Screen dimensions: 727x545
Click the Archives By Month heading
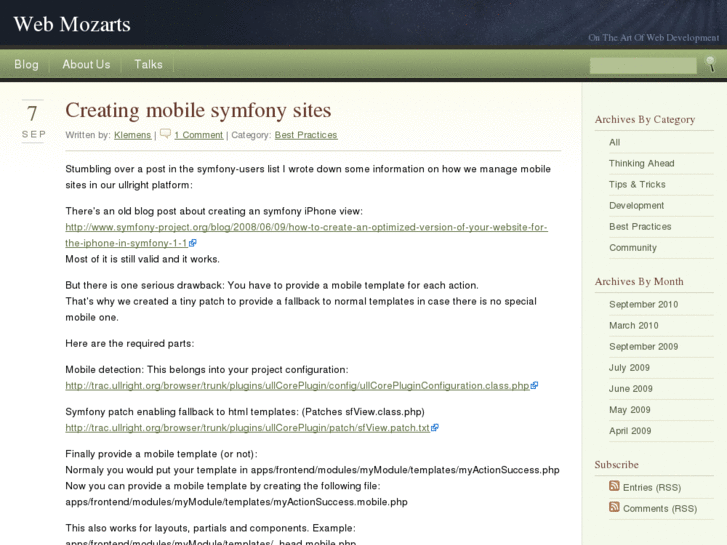(x=639, y=282)
